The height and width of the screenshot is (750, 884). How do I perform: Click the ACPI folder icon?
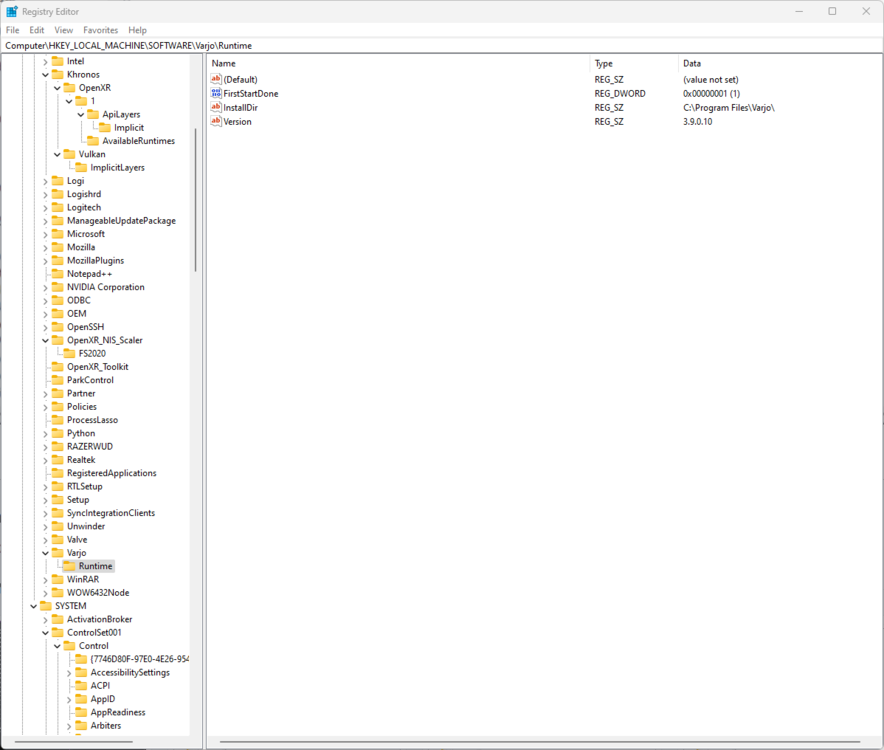click(81, 686)
